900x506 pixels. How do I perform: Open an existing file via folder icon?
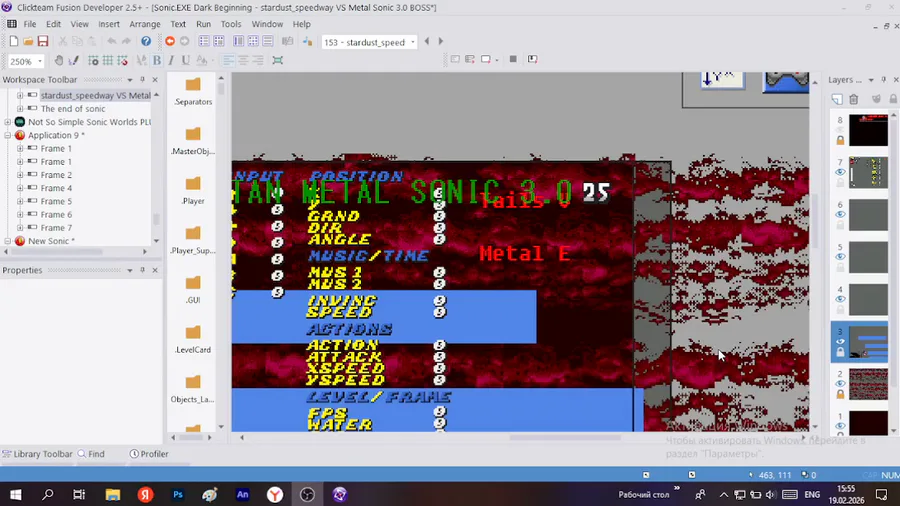point(28,41)
